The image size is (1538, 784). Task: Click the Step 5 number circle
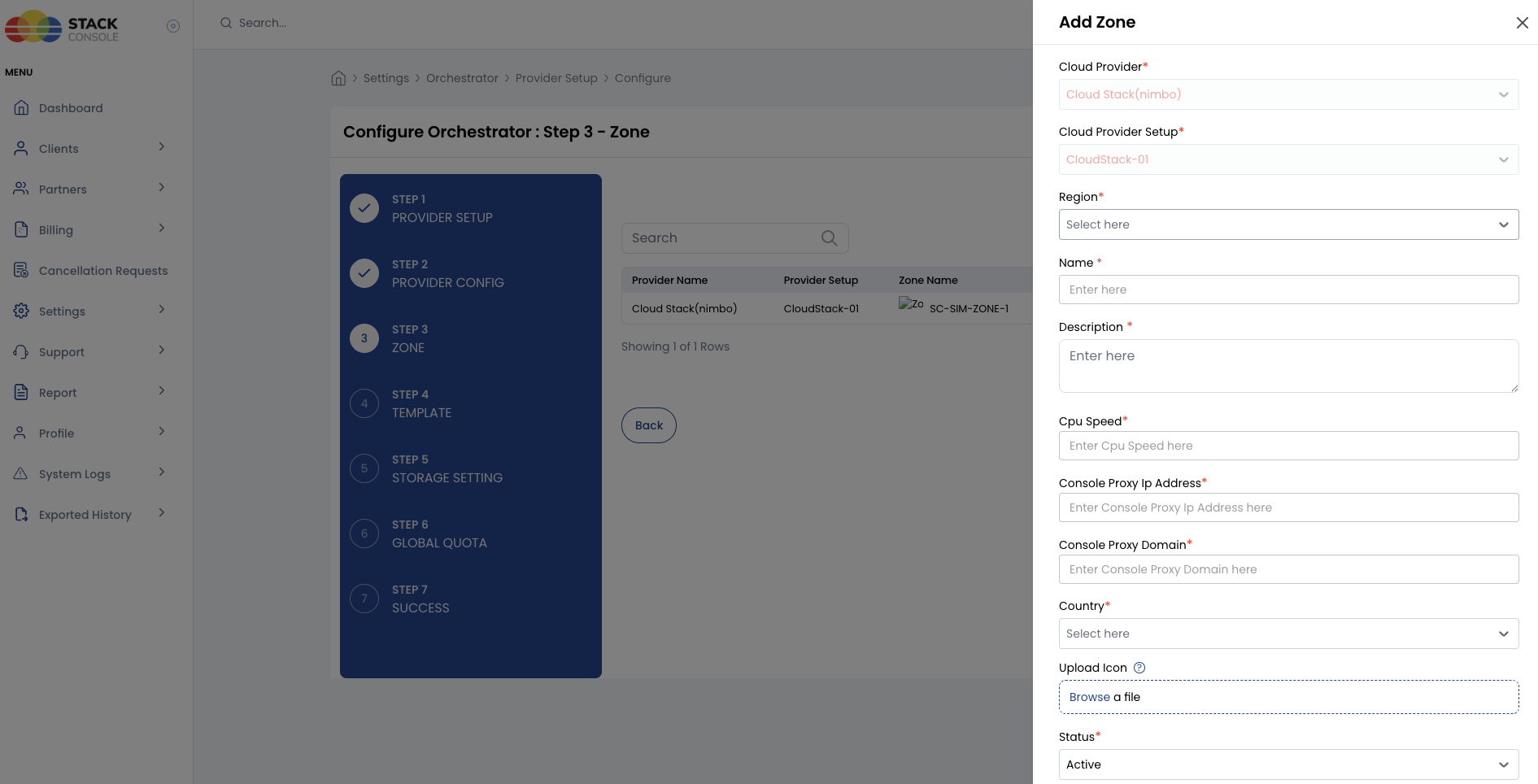(x=364, y=468)
